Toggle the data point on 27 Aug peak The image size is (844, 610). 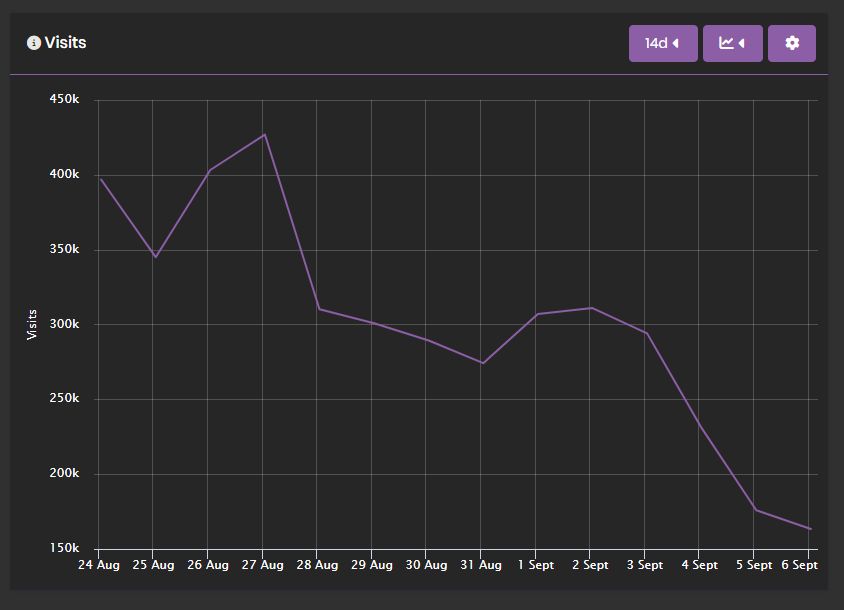(x=262, y=134)
